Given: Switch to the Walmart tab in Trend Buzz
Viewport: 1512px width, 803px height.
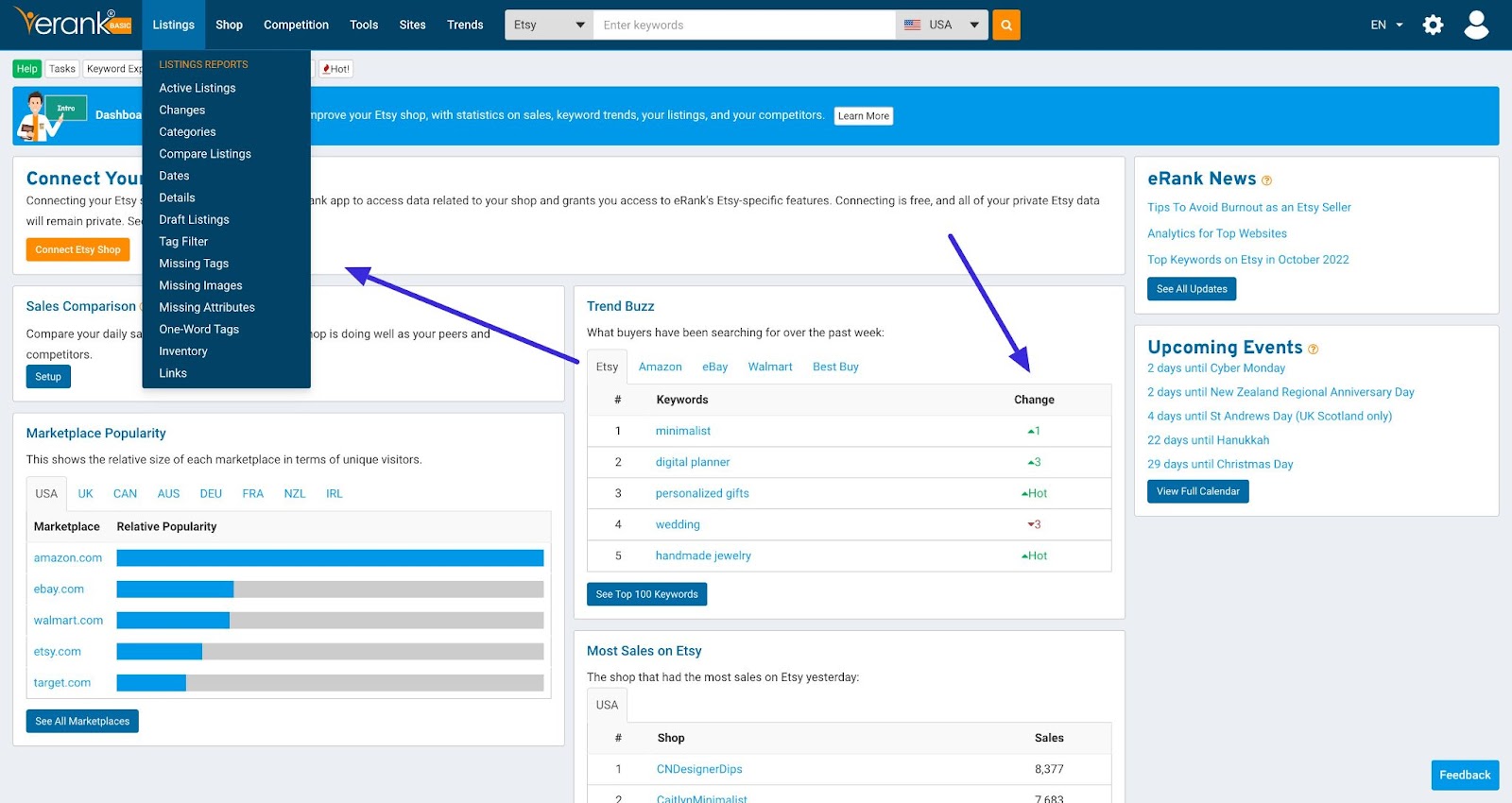Looking at the screenshot, I should point(770,367).
